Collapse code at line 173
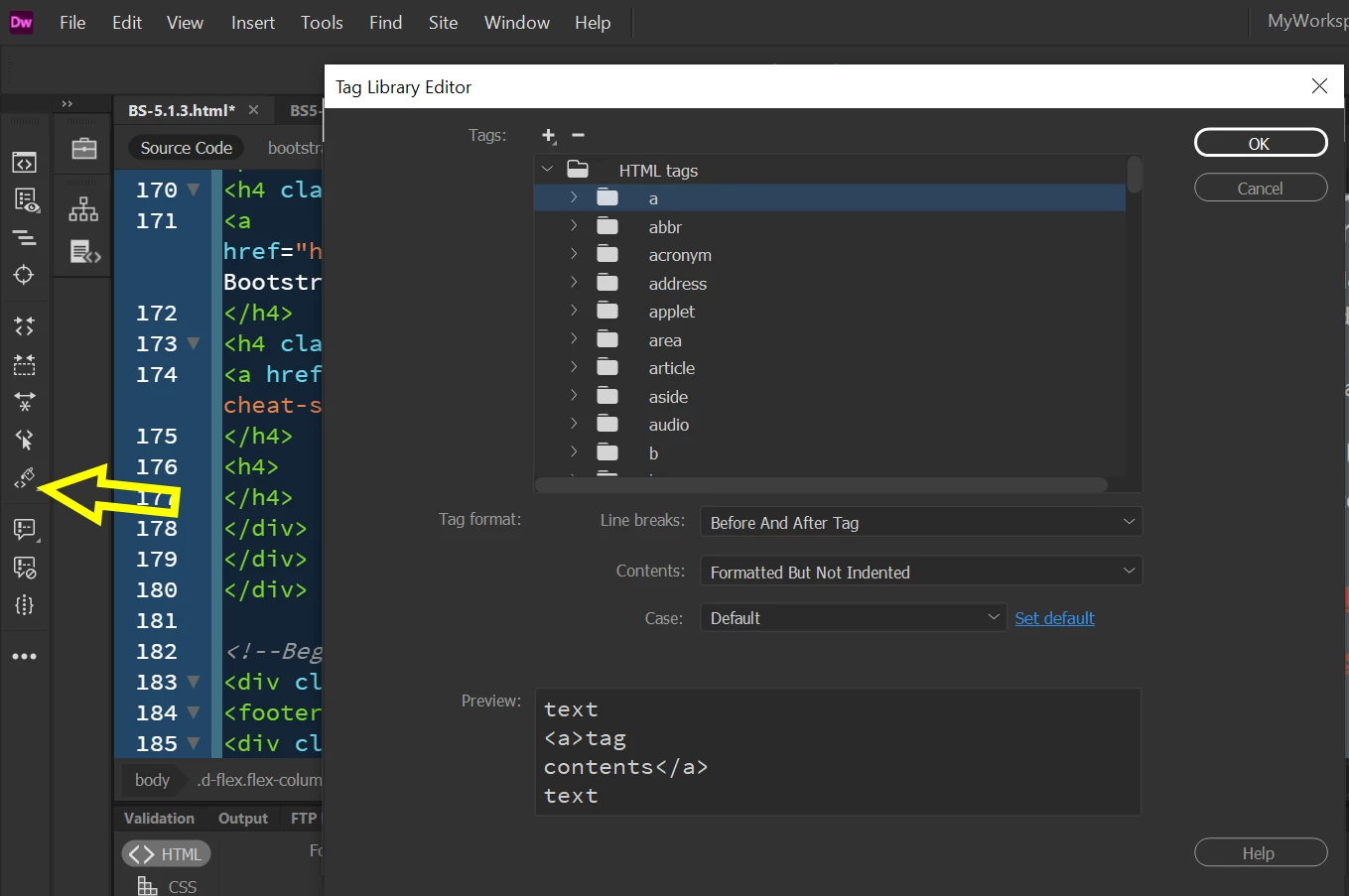The height and width of the screenshot is (896, 1349). [x=194, y=343]
